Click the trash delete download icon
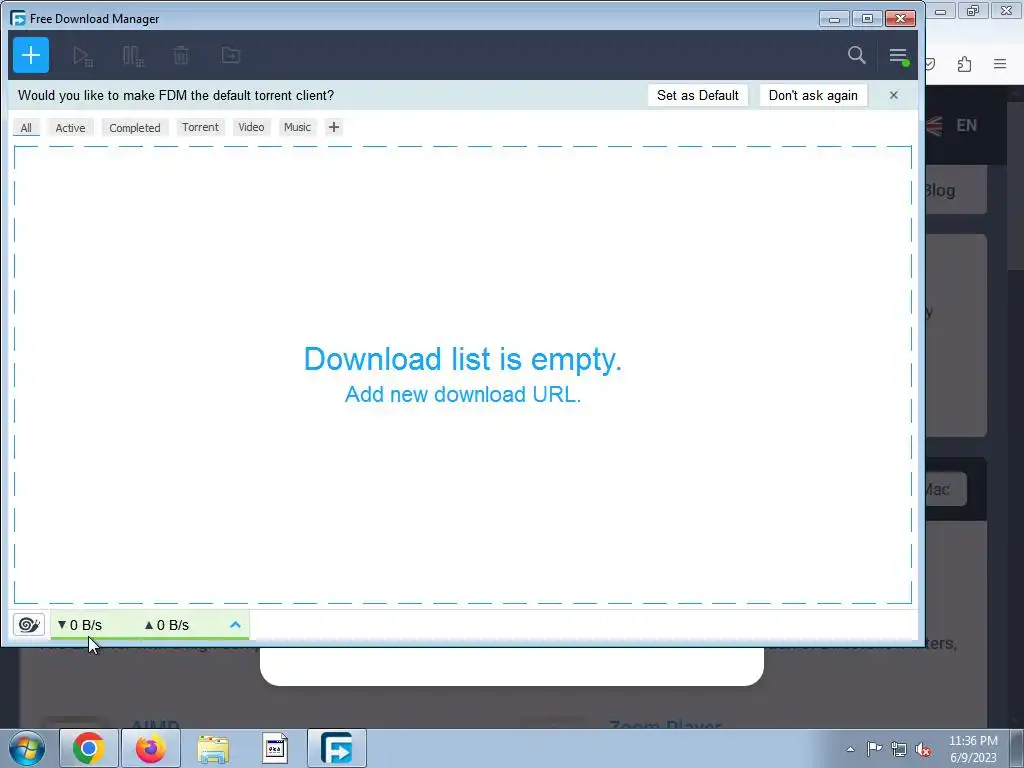Screen dimensions: 1024x768 tap(181, 56)
